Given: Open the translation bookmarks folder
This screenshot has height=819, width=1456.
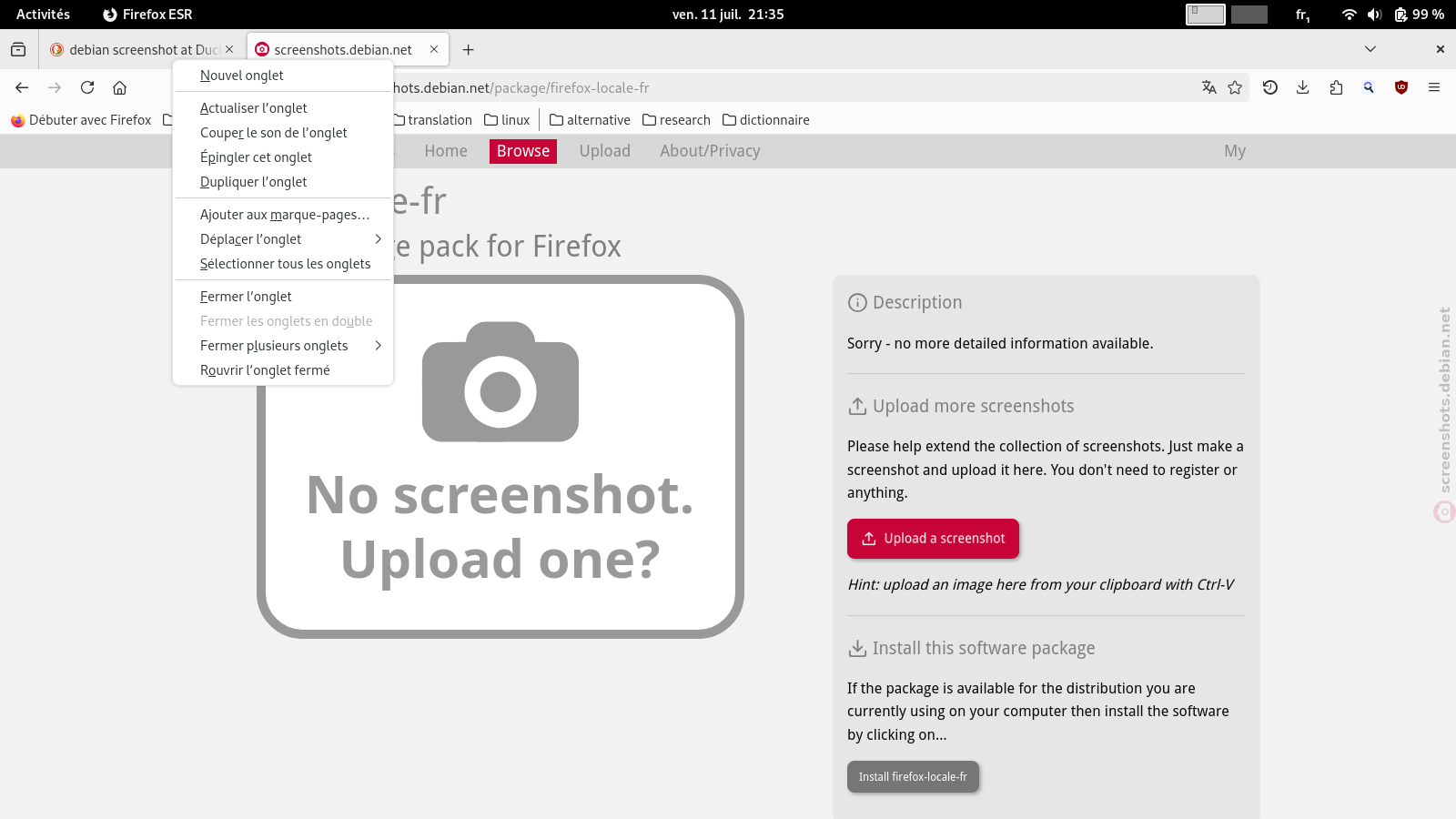Looking at the screenshot, I should [431, 120].
